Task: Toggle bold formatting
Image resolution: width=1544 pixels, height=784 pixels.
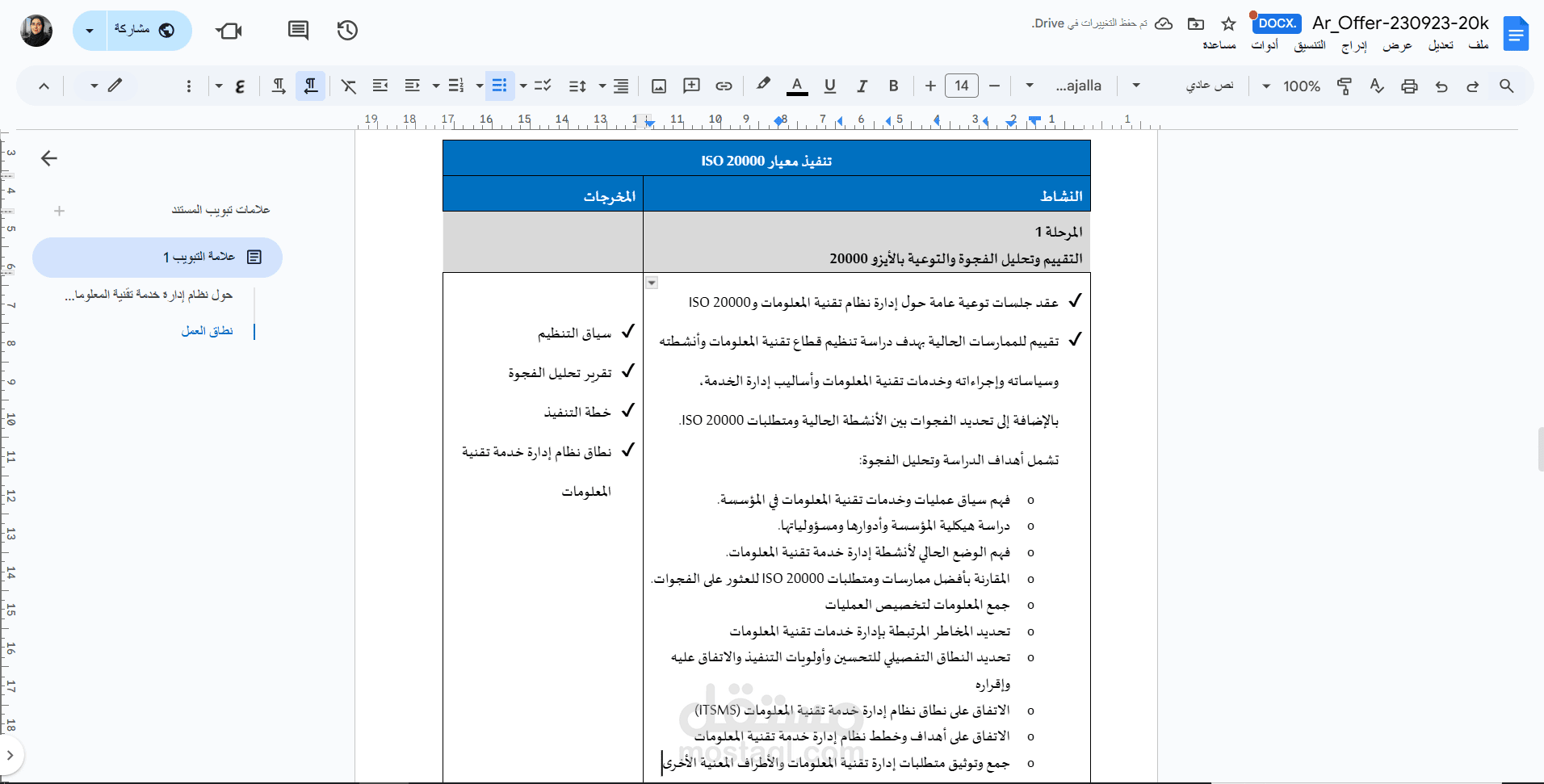Action: 893,86
